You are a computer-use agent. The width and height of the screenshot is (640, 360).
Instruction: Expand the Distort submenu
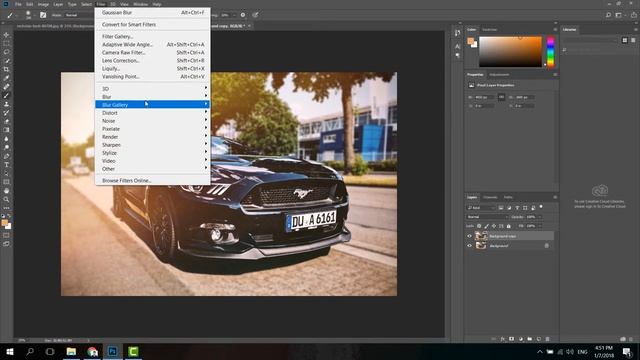(x=152, y=113)
